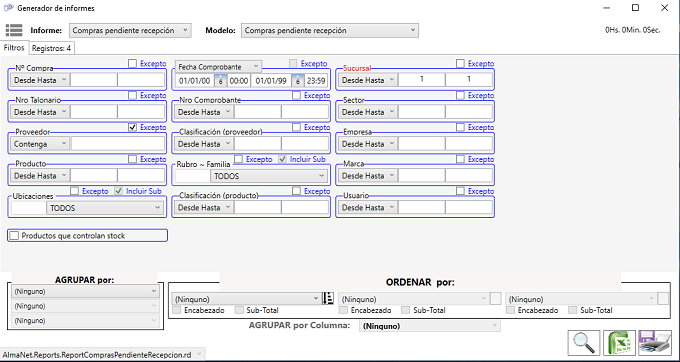Open the hamburger list menu icon
Screen dimensions: 680x362
(14, 30)
